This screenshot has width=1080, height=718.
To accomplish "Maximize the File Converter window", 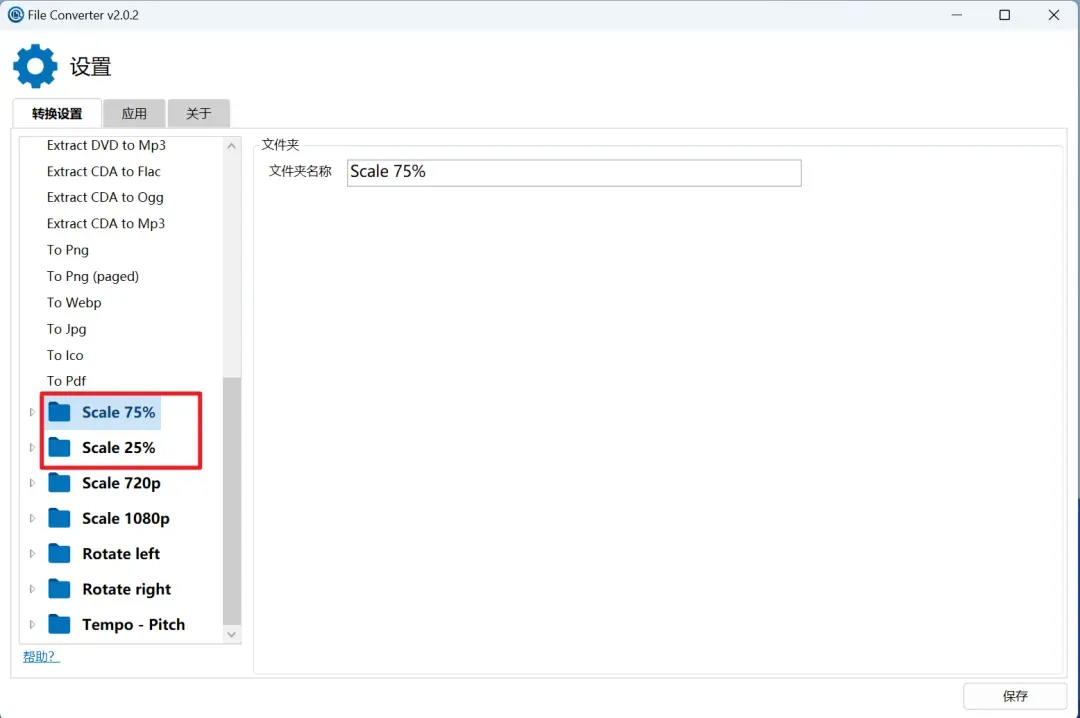I will pyautogui.click(x=1004, y=14).
